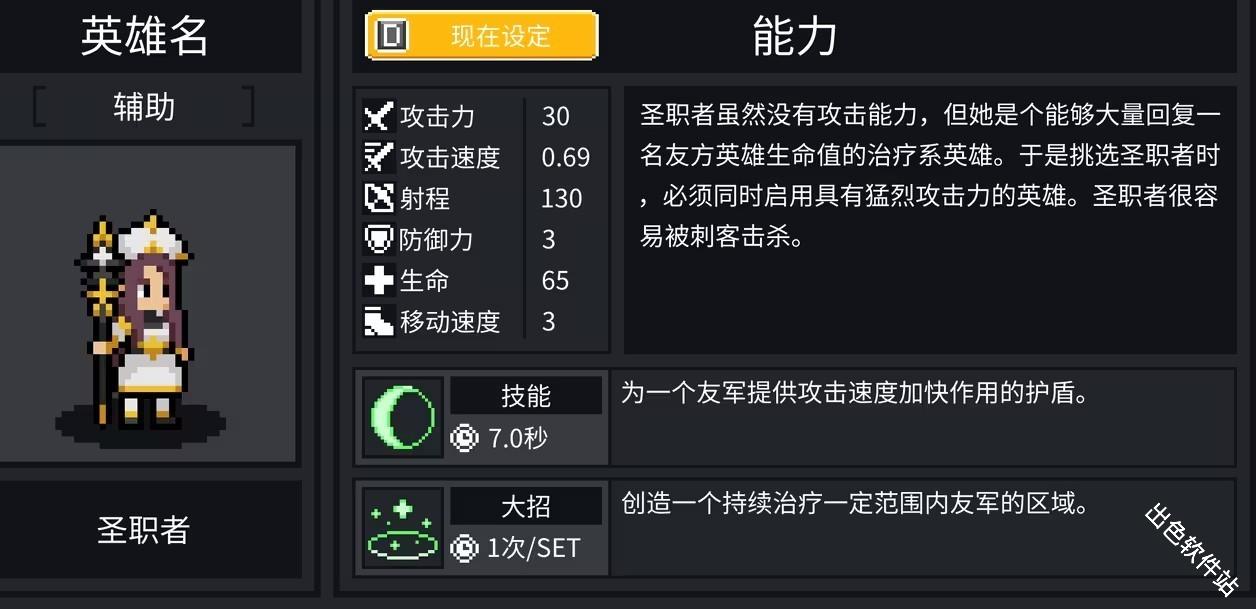The height and width of the screenshot is (609, 1256).
Task: Toggle the 辅助 role selector
Action: 146,106
